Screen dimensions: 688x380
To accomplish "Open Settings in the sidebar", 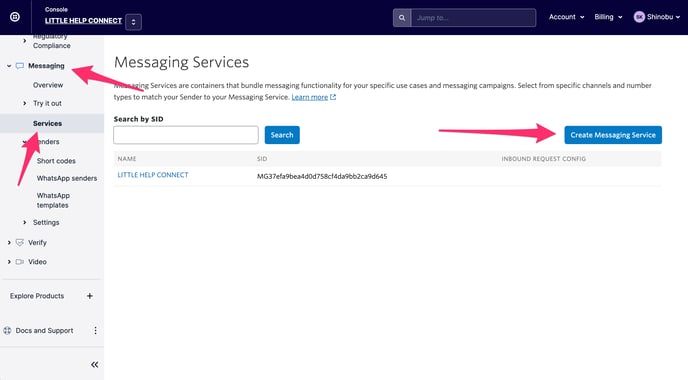I will [46, 222].
